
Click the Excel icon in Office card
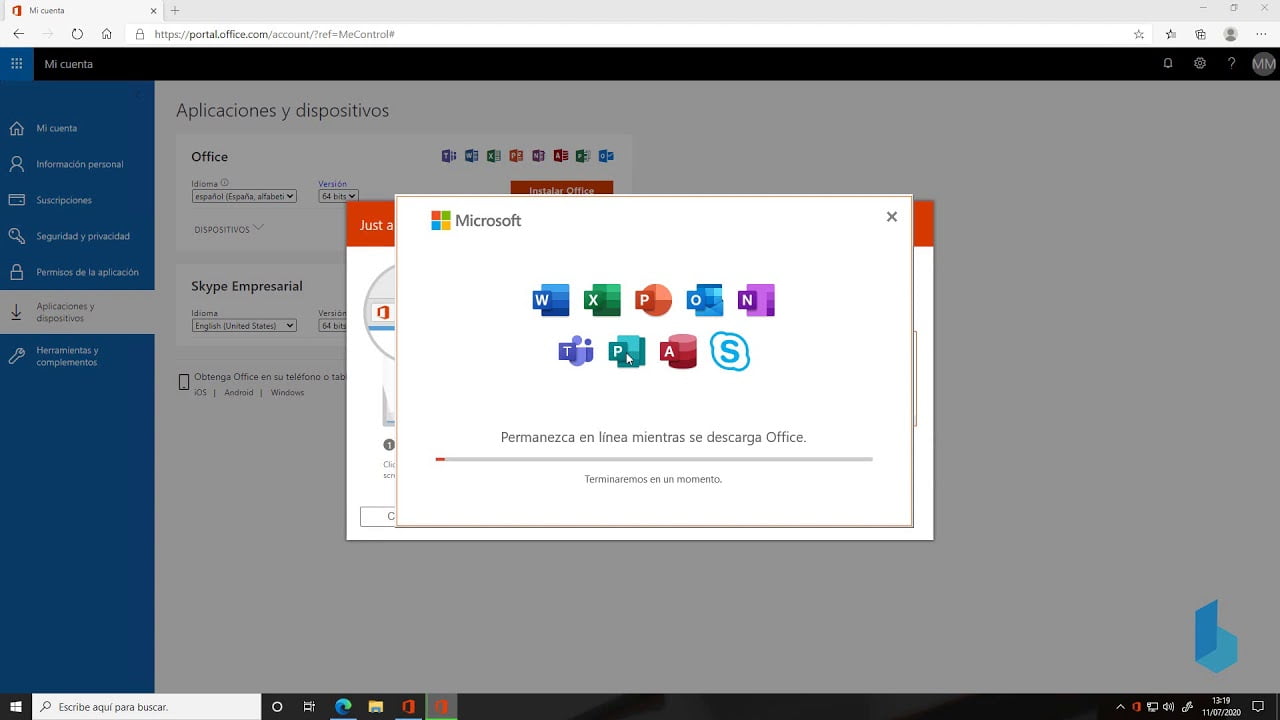tap(493, 156)
